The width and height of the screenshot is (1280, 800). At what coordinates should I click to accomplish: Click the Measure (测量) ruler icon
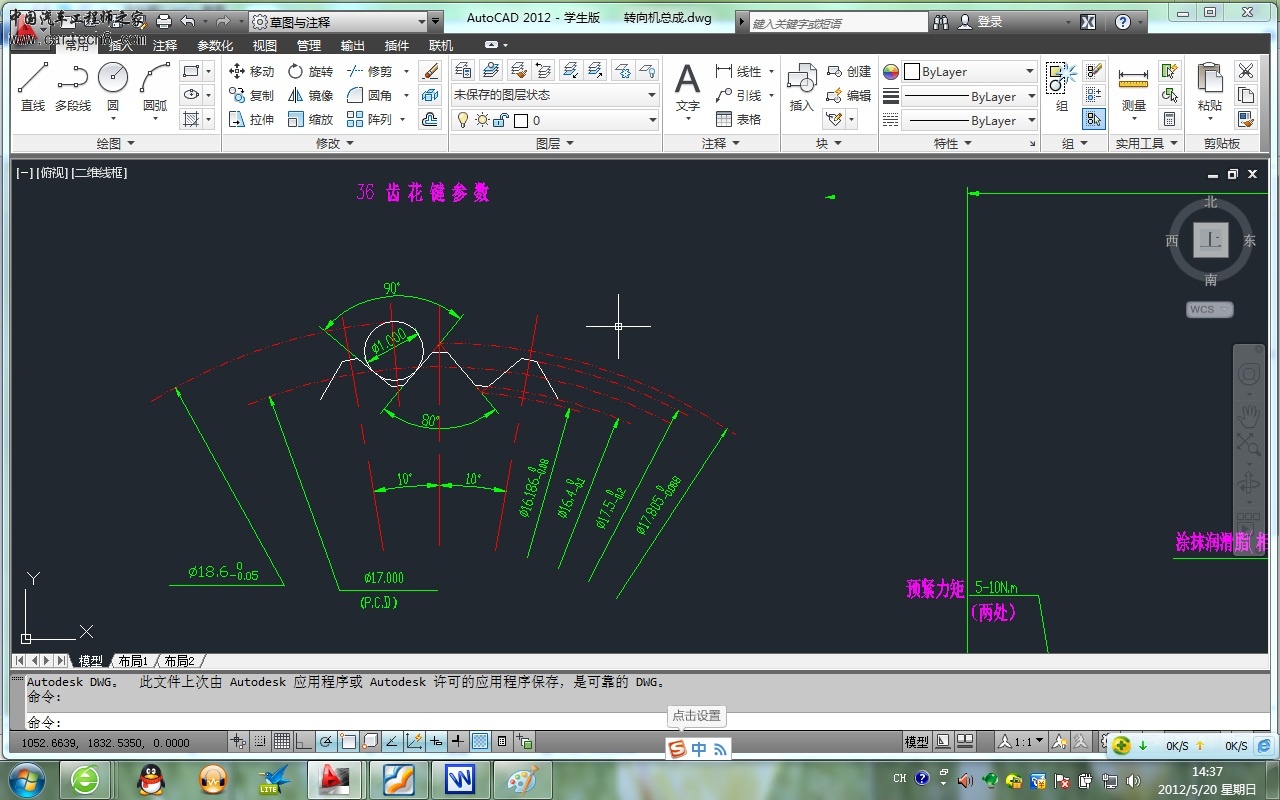coord(1133,88)
